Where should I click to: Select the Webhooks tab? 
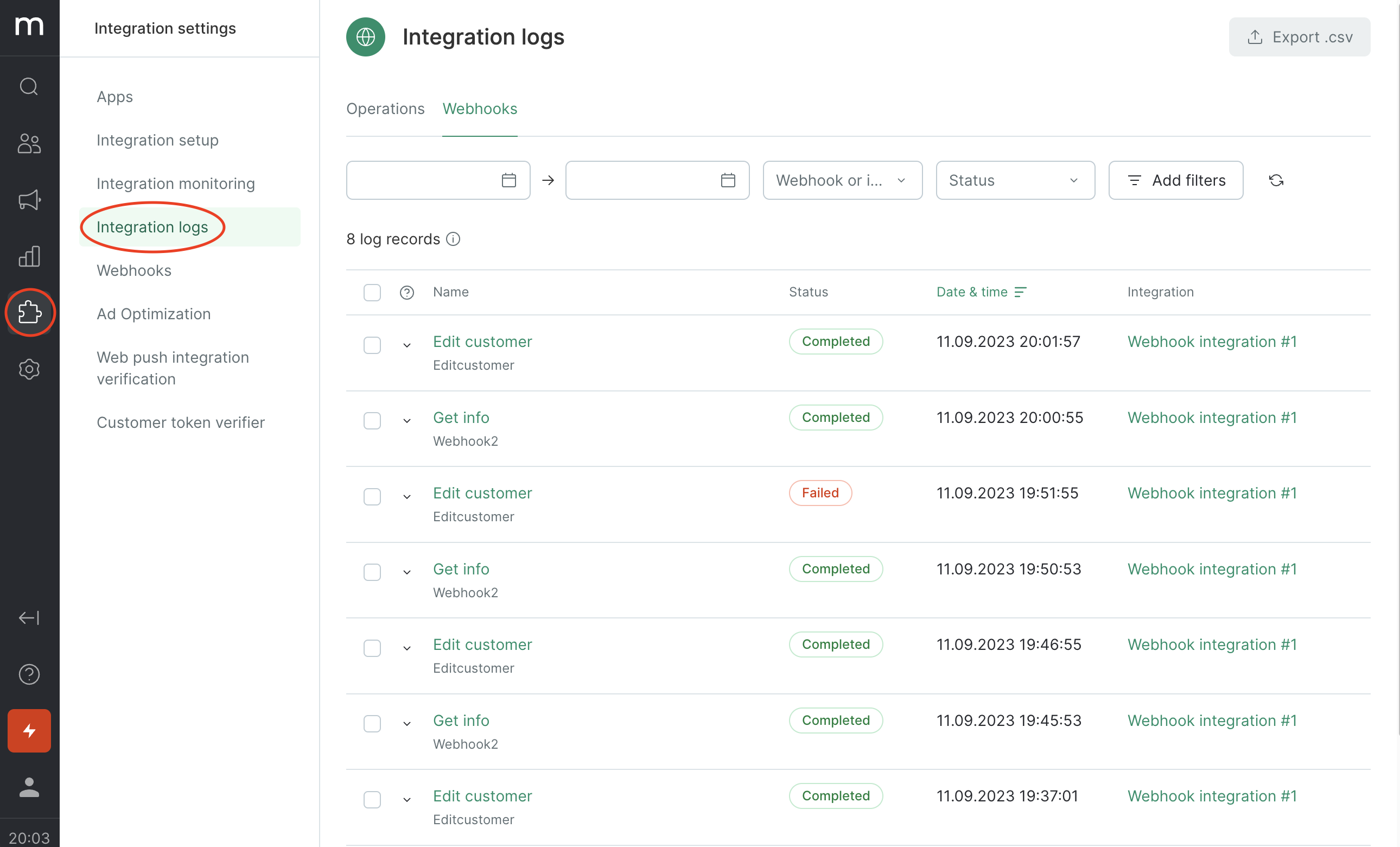click(480, 109)
